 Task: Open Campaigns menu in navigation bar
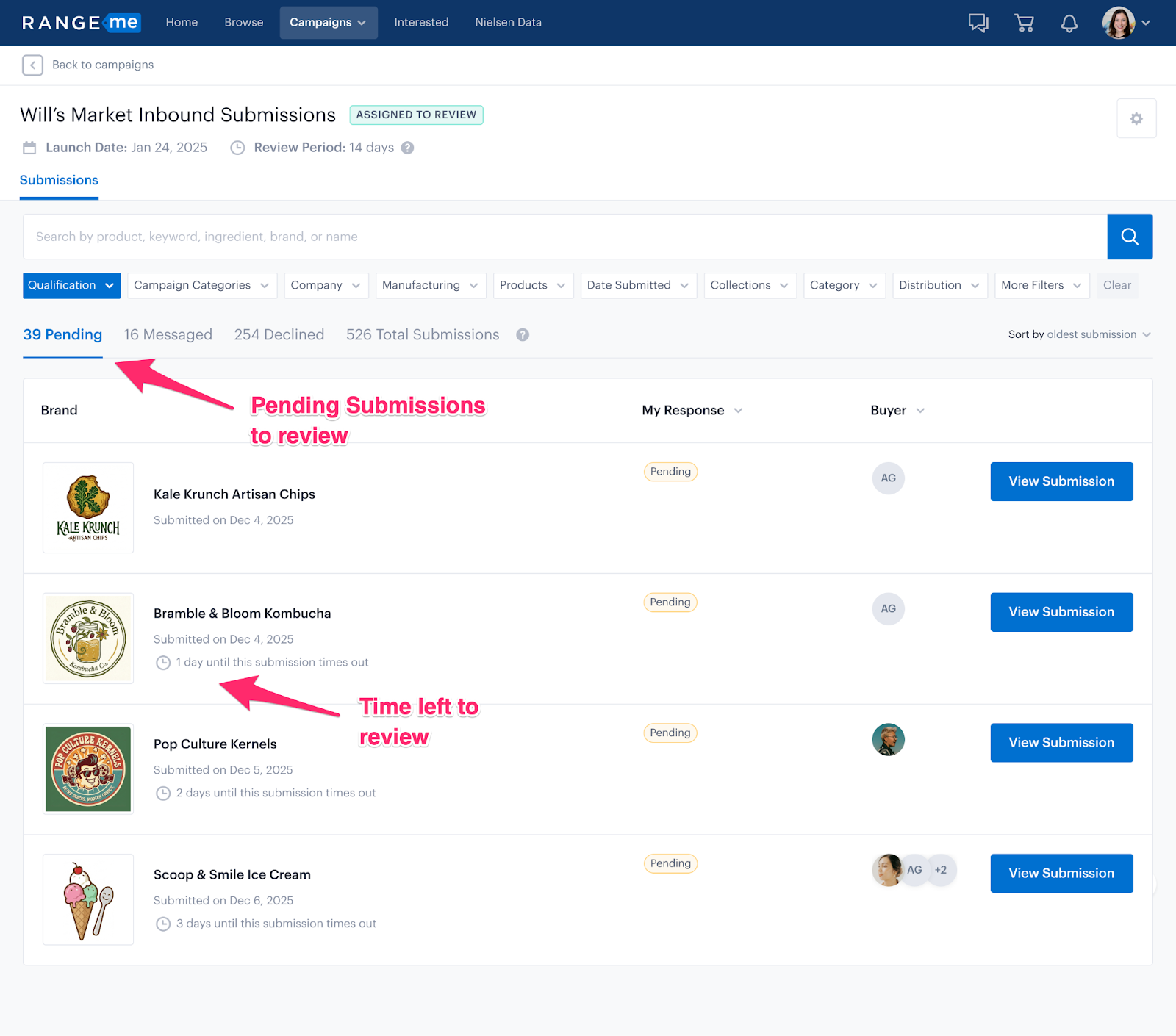click(x=328, y=23)
